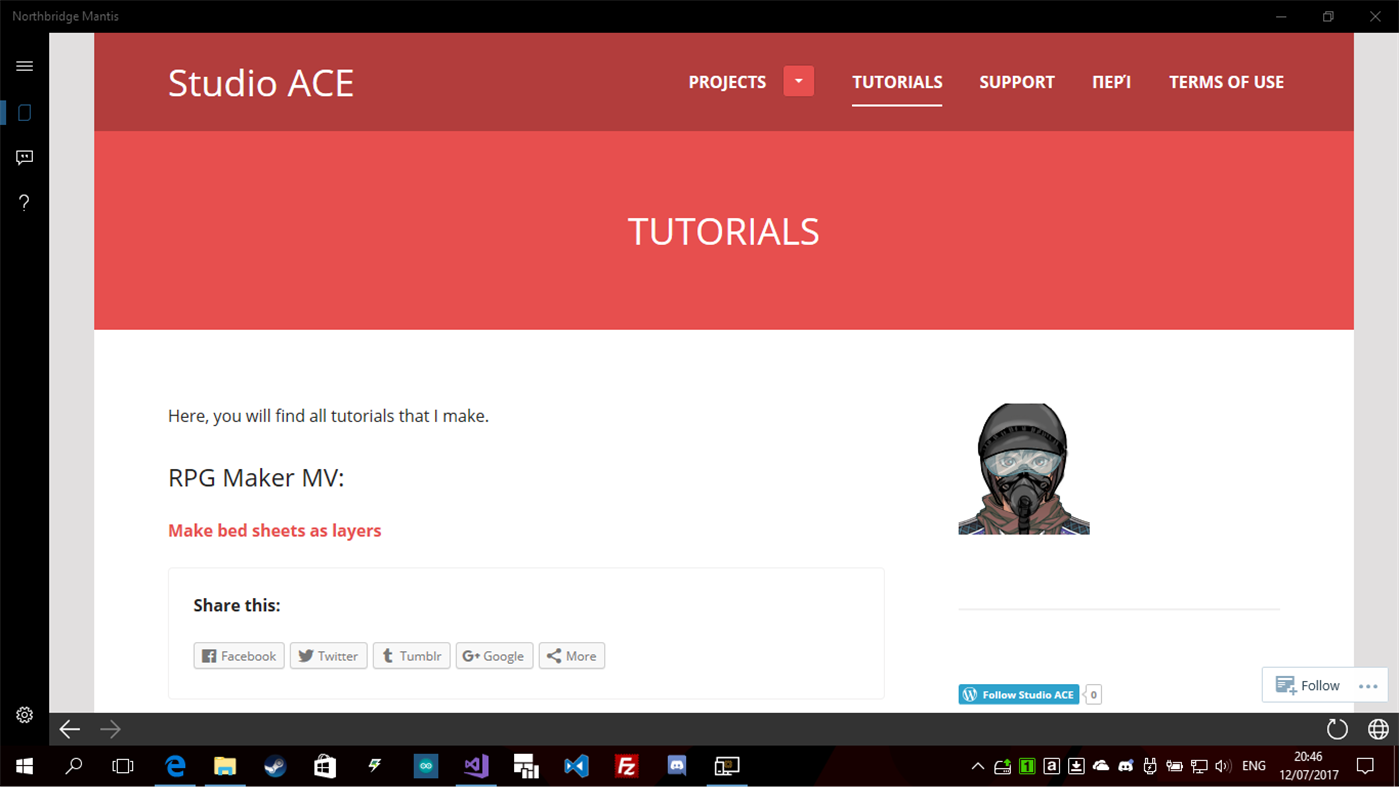Switch the ENG input language indicator
The width and height of the screenshot is (1399, 787).
click(x=1254, y=766)
